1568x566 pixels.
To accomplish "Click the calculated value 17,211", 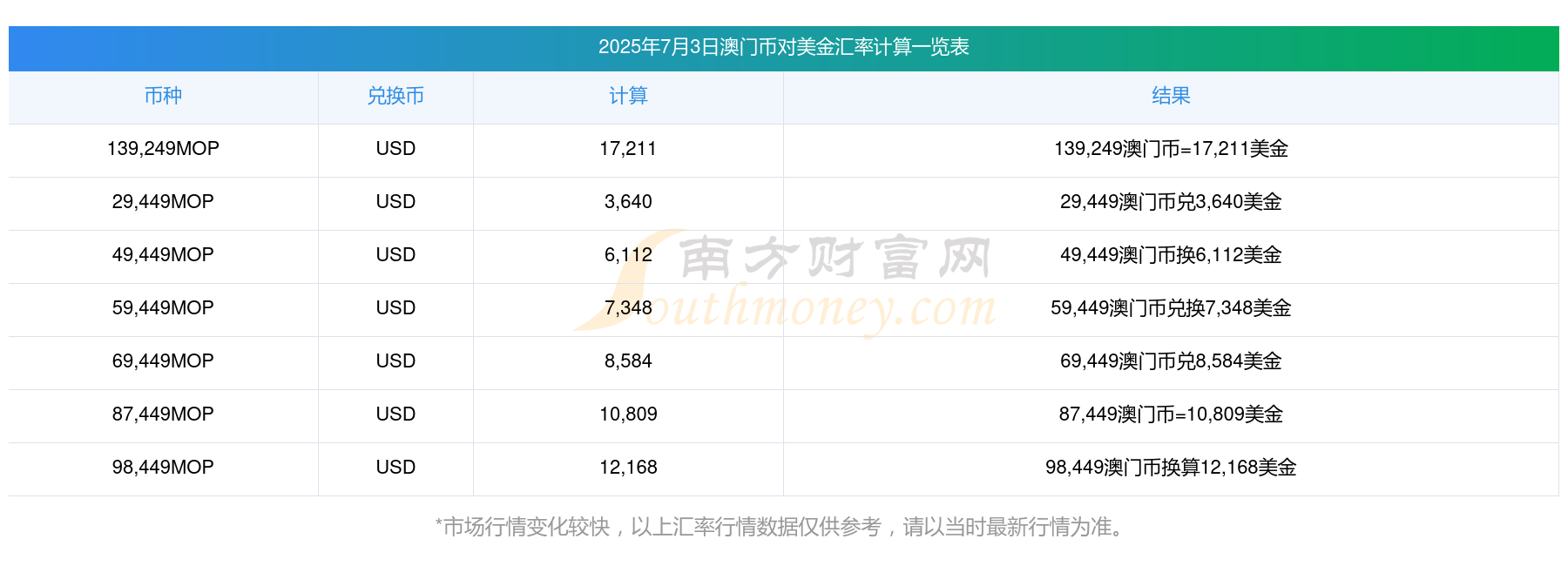I will [628, 149].
